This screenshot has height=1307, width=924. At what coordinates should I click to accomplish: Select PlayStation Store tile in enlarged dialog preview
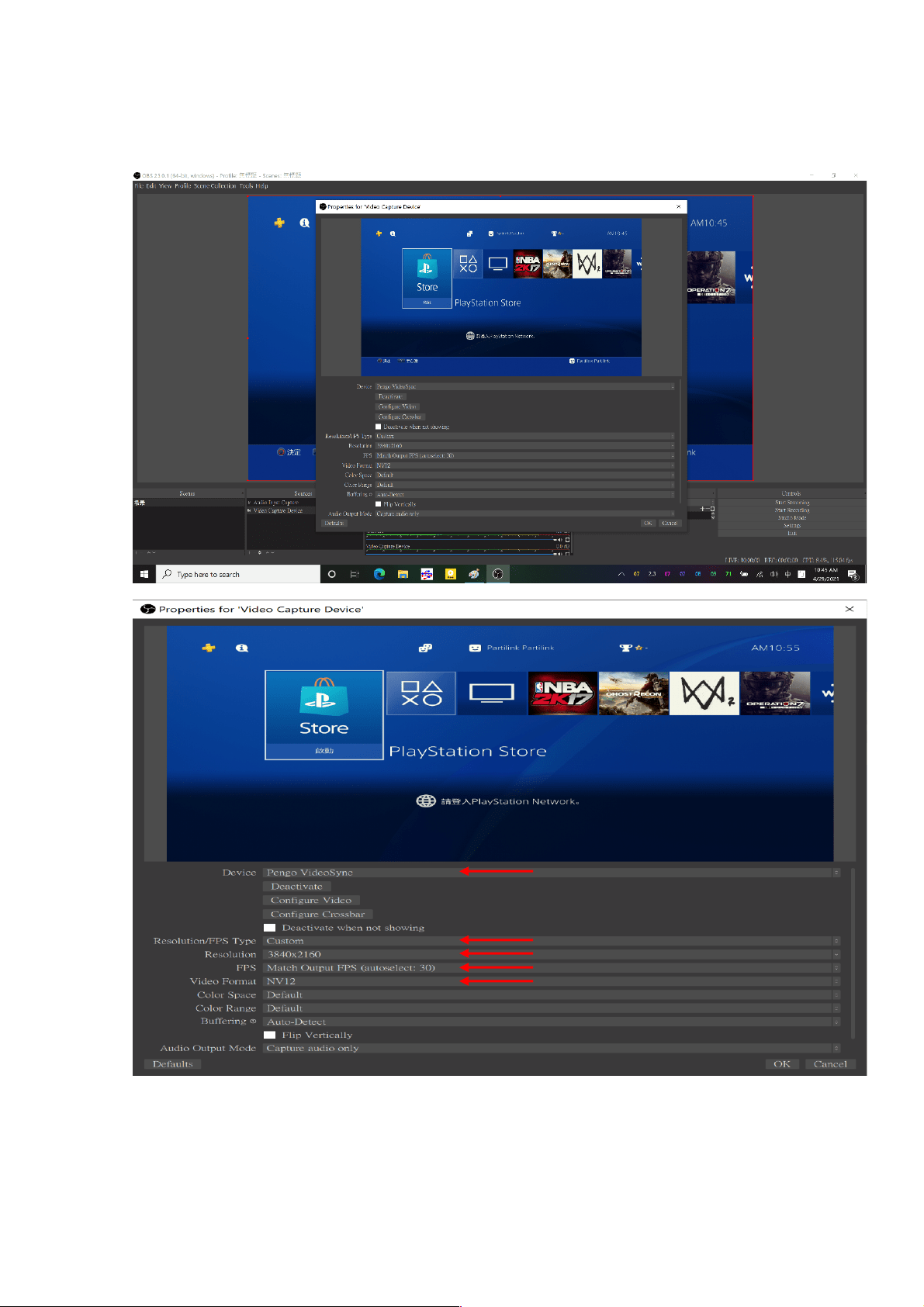[324, 715]
